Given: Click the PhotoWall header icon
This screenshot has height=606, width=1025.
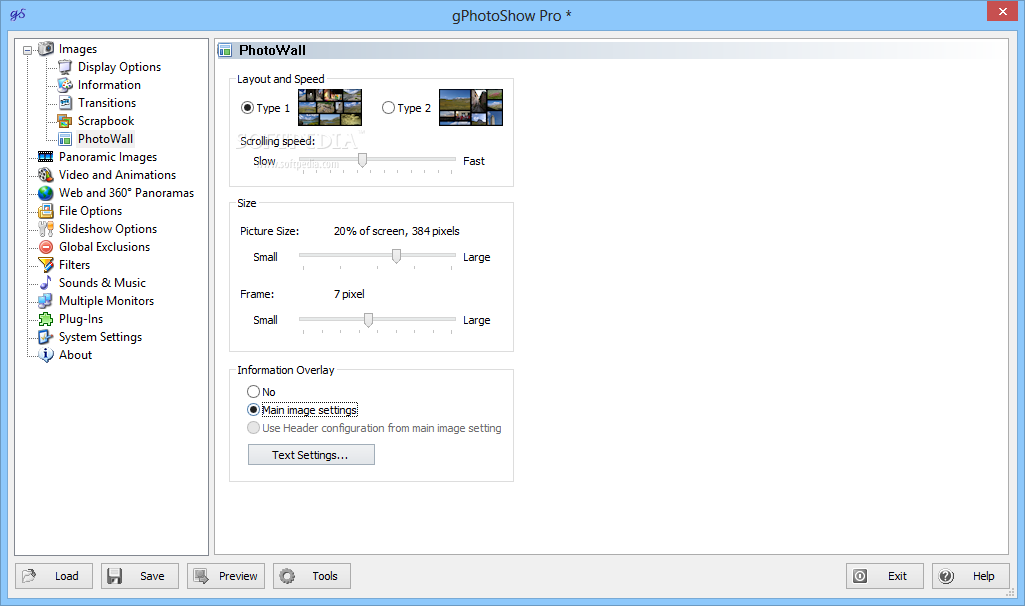Looking at the screenshot, I should (225, 50).
